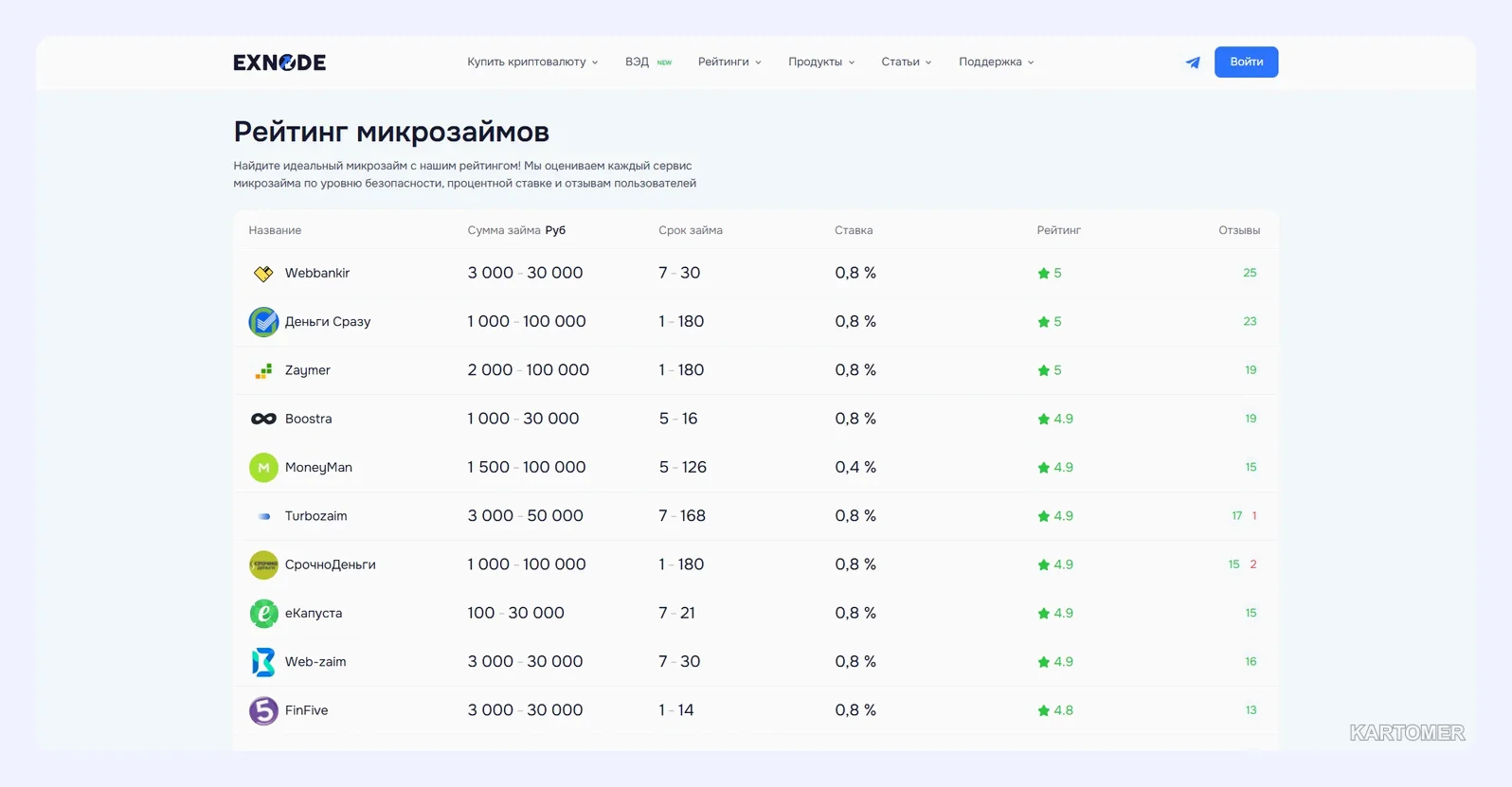Click the еКапуста green logo icon
Image resolution: width=1512 pixels, height=787 pixels.
[x=263, y=614]
